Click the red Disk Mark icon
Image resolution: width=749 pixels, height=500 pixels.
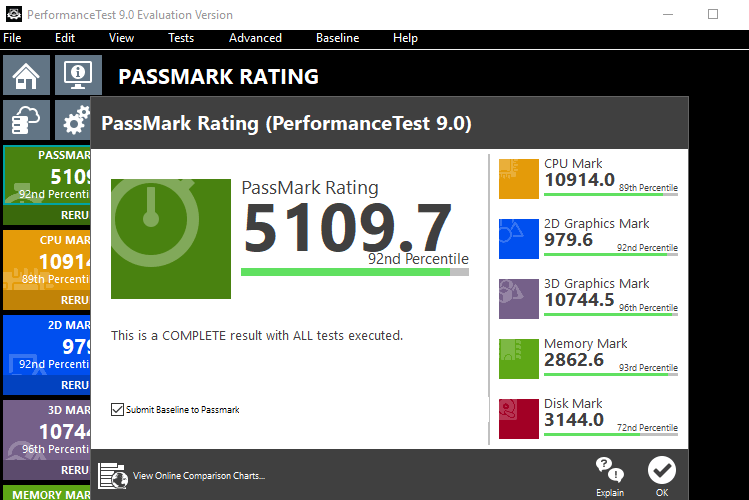(x=519, y=419)
